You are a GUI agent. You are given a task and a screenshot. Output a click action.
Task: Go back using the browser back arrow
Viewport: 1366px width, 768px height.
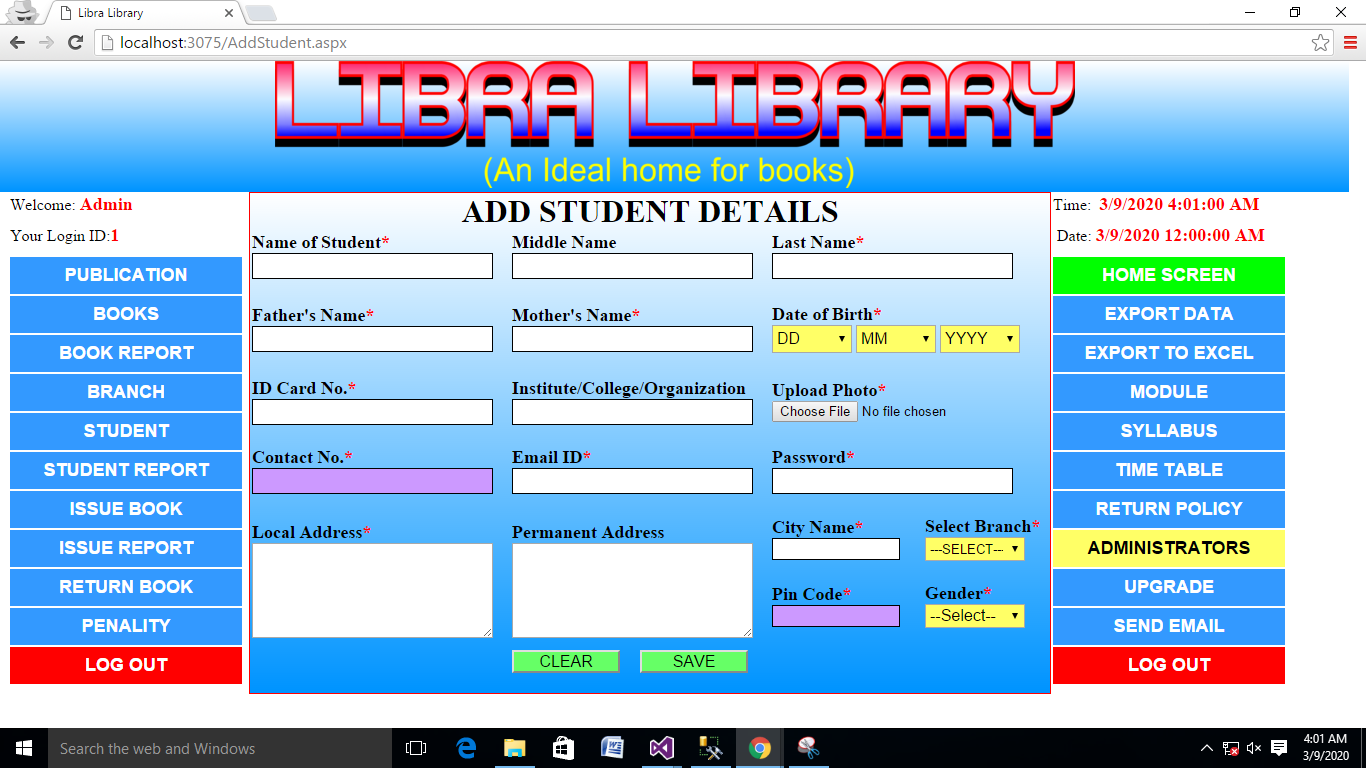[17, 42]
